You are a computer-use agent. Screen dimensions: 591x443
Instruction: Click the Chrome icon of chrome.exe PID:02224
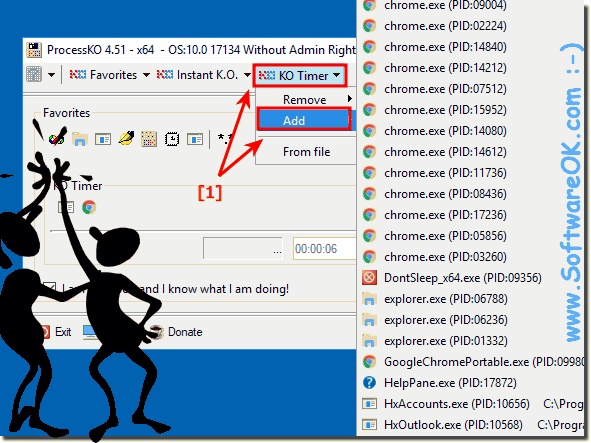tap(369, 26)
